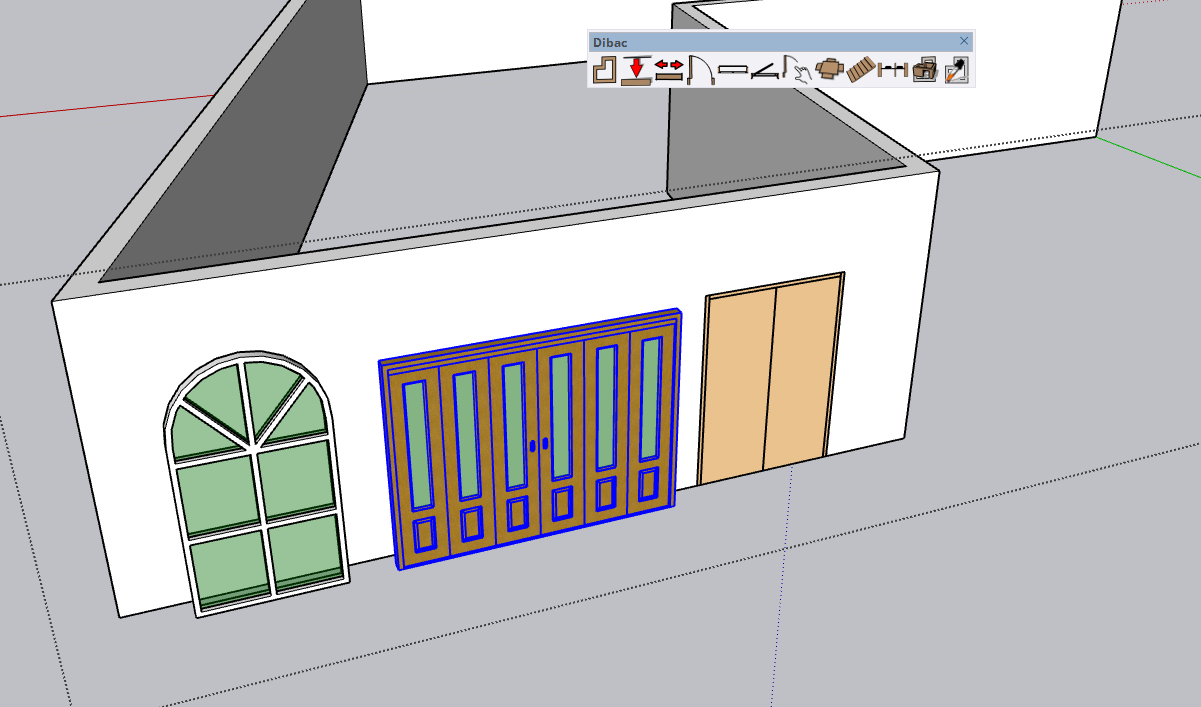Image resolution: width=1201 pixels, height=707 pixels.
Task: Select the Dibac Wall tool
Action: tap(604, 70)
